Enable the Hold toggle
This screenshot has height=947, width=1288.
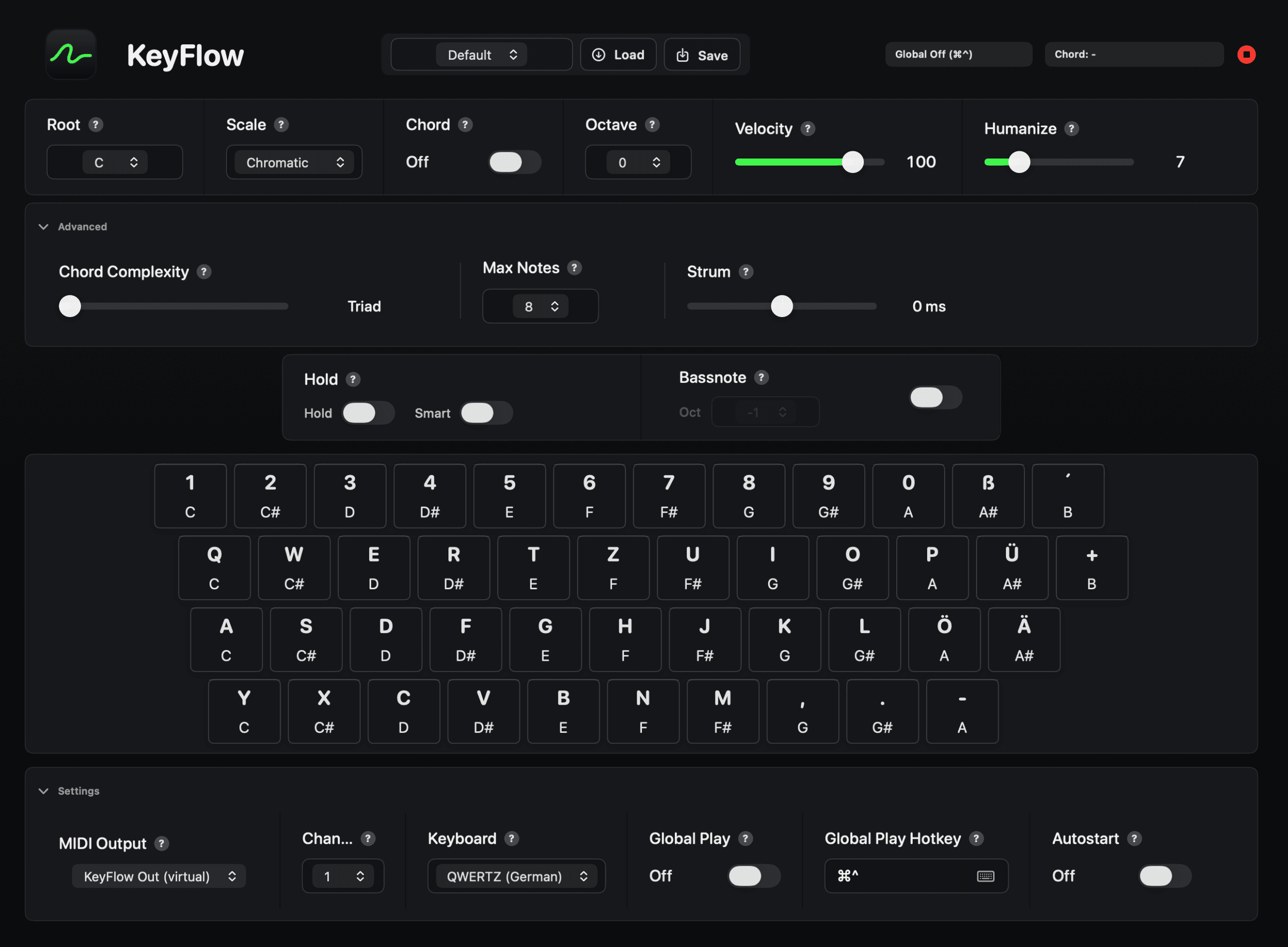368,413
